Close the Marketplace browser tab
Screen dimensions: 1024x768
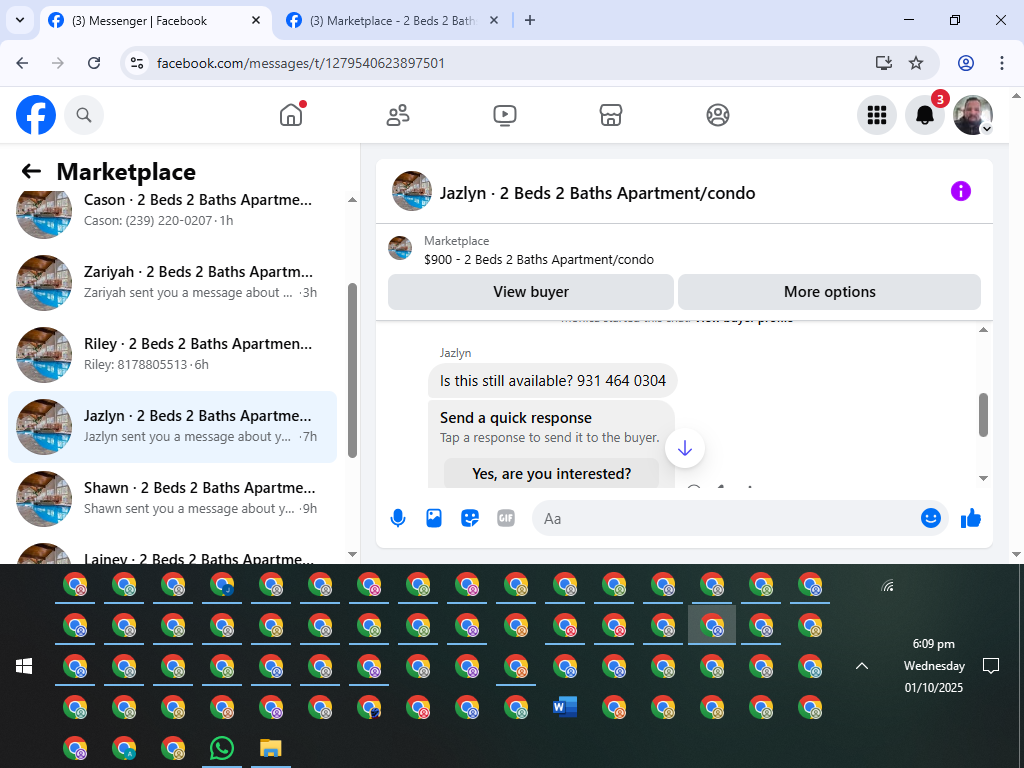pyautogui.click(x=494, y=21)
